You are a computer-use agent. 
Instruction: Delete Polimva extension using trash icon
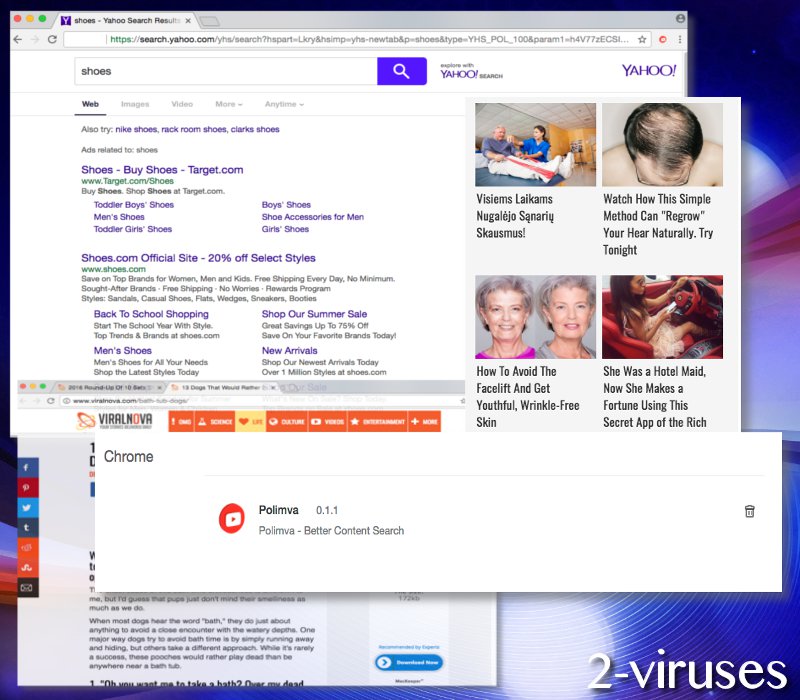(750, 511)
